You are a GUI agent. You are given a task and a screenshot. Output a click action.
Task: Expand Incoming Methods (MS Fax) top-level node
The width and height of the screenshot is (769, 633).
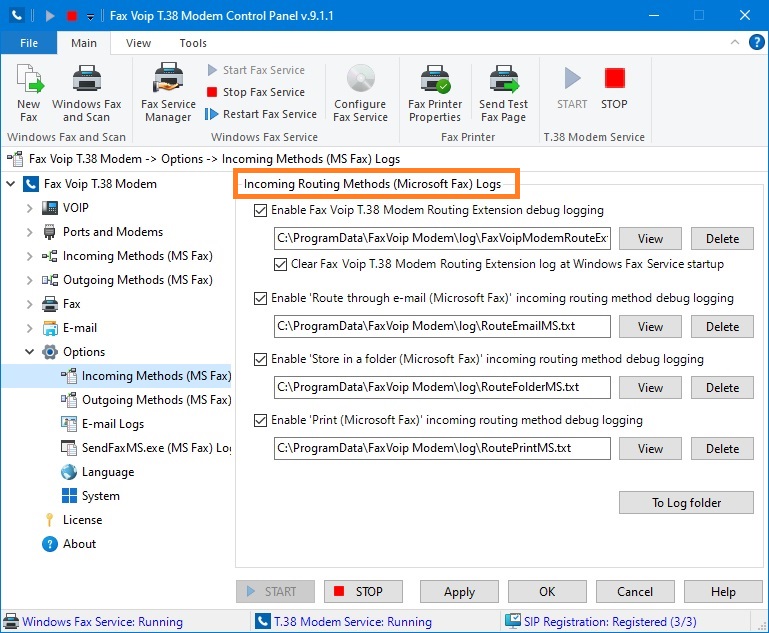click(29, 256)
